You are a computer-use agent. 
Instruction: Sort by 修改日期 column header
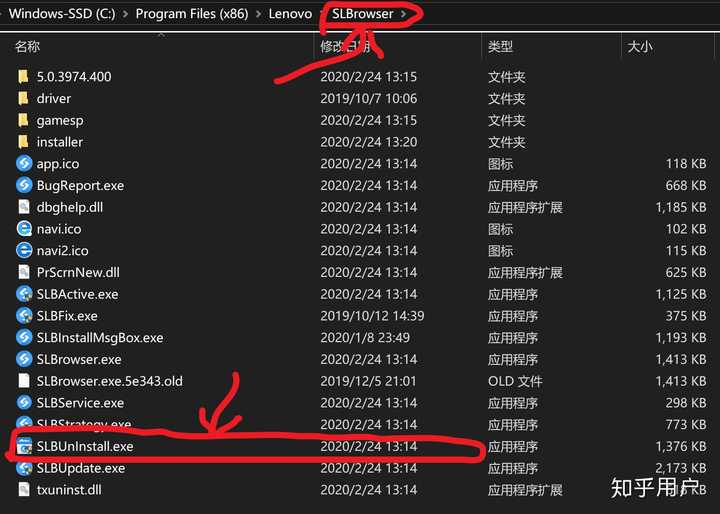(x=345, y=46)
